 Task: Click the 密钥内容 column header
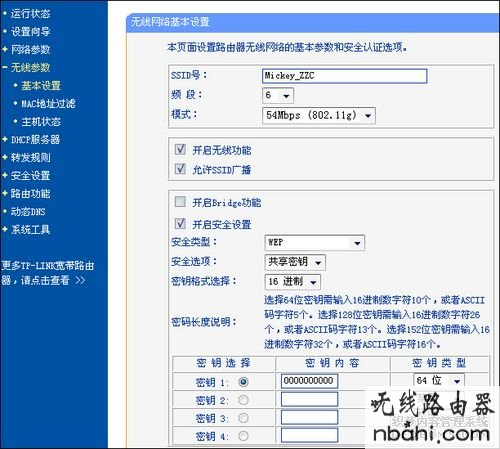click(332, 363)
